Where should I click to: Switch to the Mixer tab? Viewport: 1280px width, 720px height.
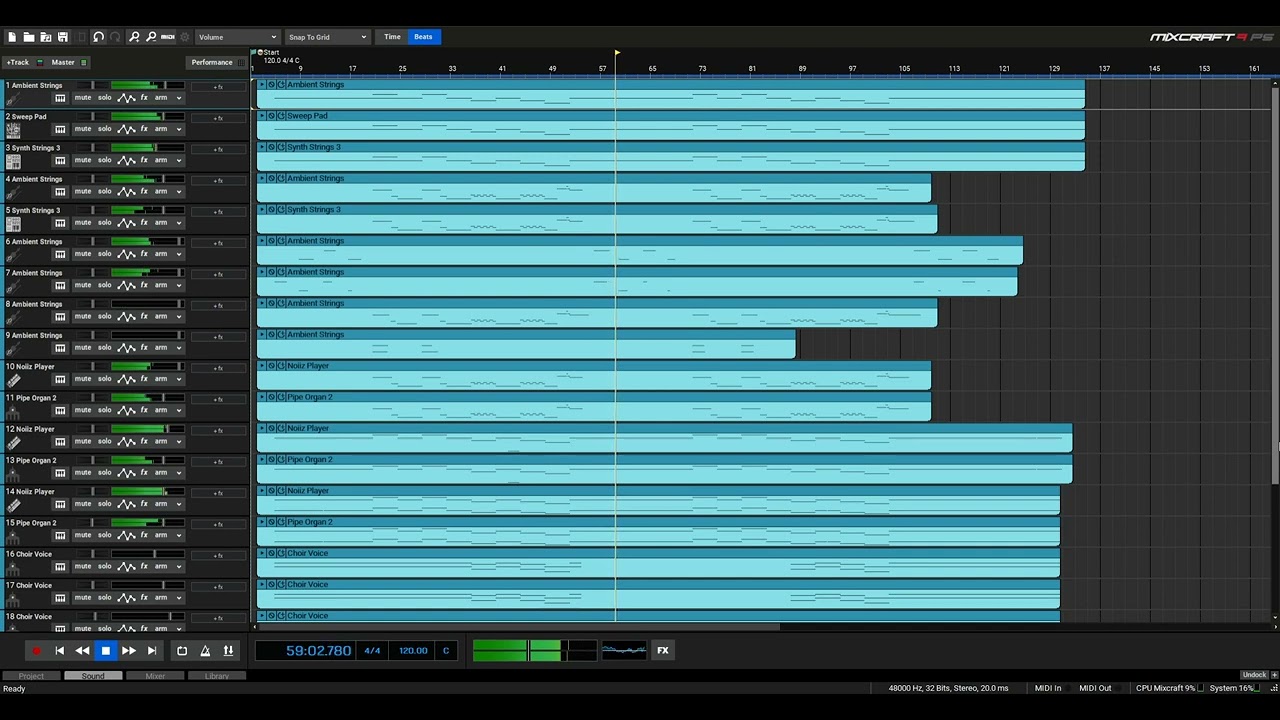point(155,676)
